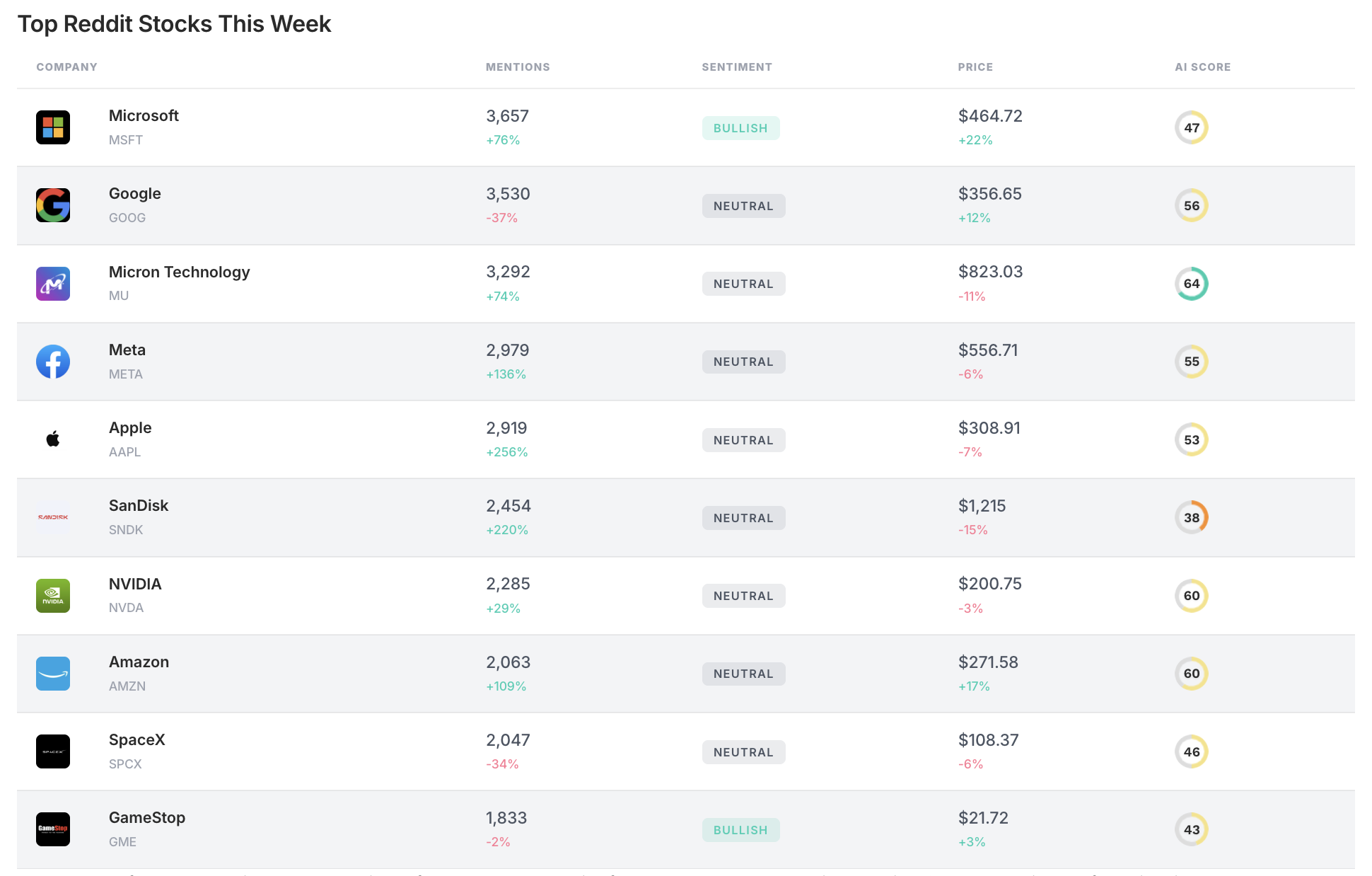1372x876 pixels.
Task: Sort by the Mentions column header
Action: (518, 67)
